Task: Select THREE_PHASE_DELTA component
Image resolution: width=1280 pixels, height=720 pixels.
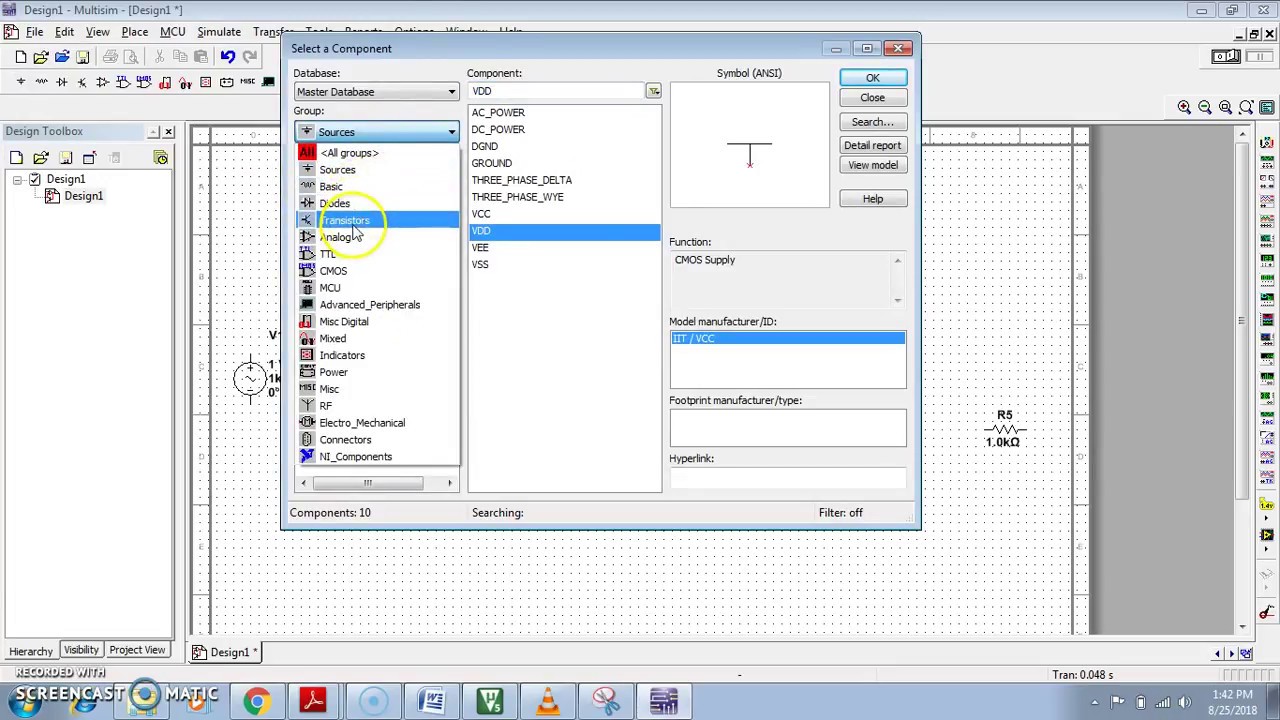Action: click(x=521, y=180)
